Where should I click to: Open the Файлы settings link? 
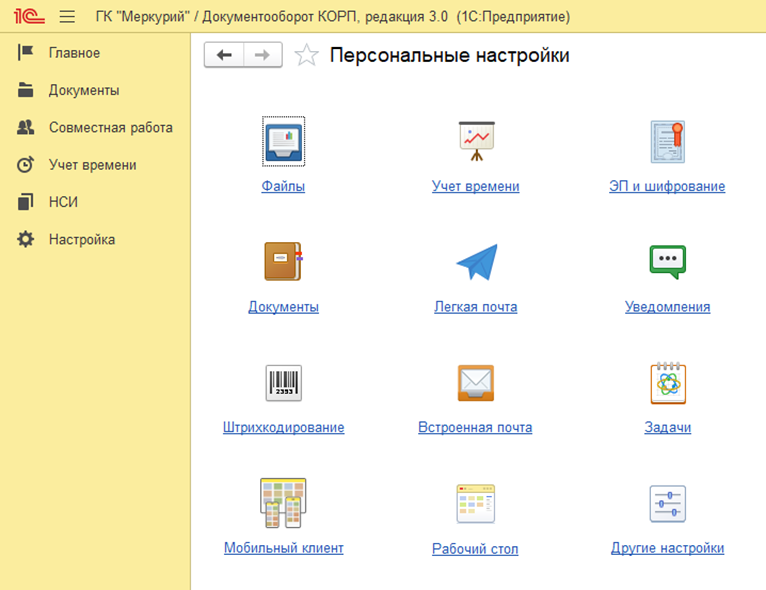pyautogui.click(x=283, y=186)
